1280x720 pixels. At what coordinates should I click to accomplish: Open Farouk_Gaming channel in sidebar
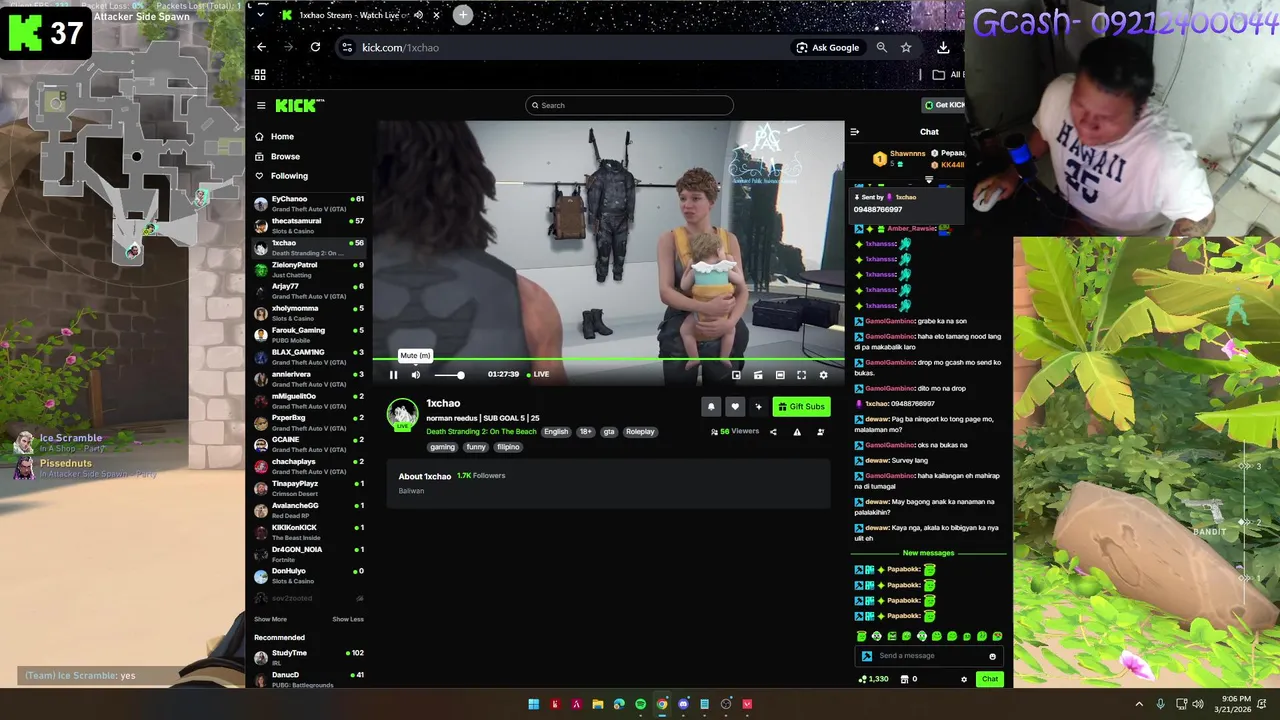310,334
